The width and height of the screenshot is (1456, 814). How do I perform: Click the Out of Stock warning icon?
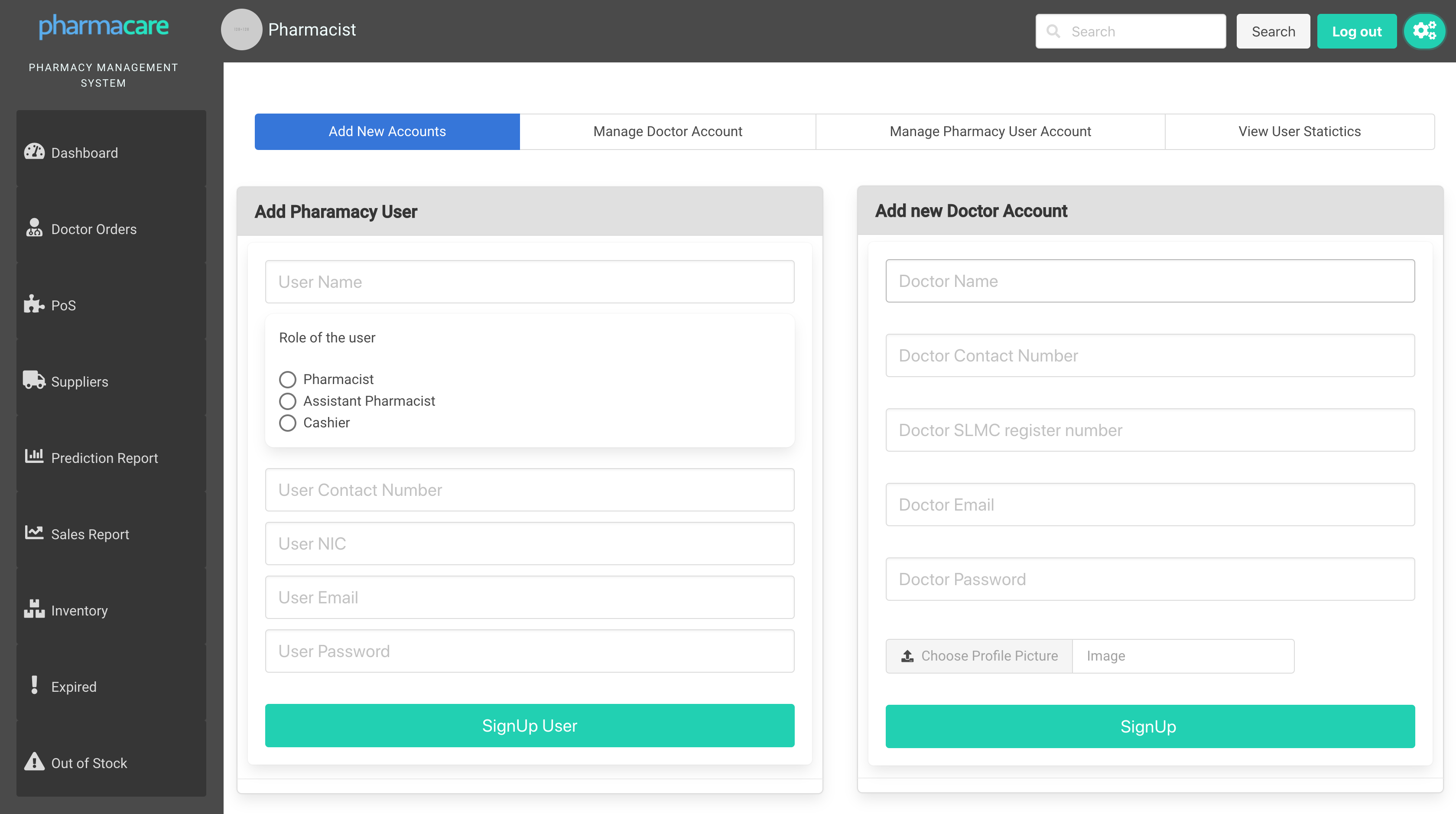pos(34,762)
